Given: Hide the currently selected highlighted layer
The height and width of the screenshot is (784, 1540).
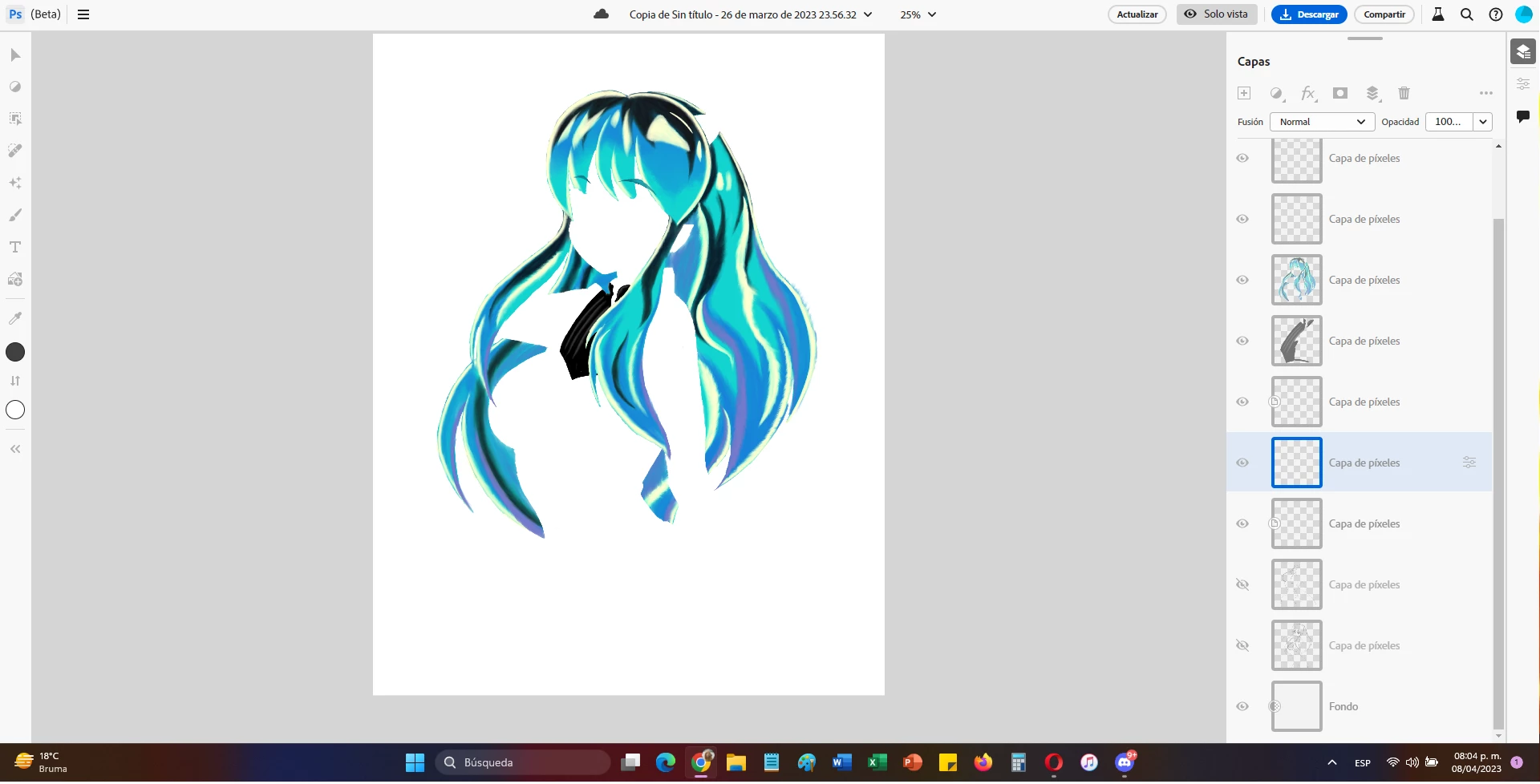Looking at the screenshot, I should pyautogui.click(x=1242, y=463).
